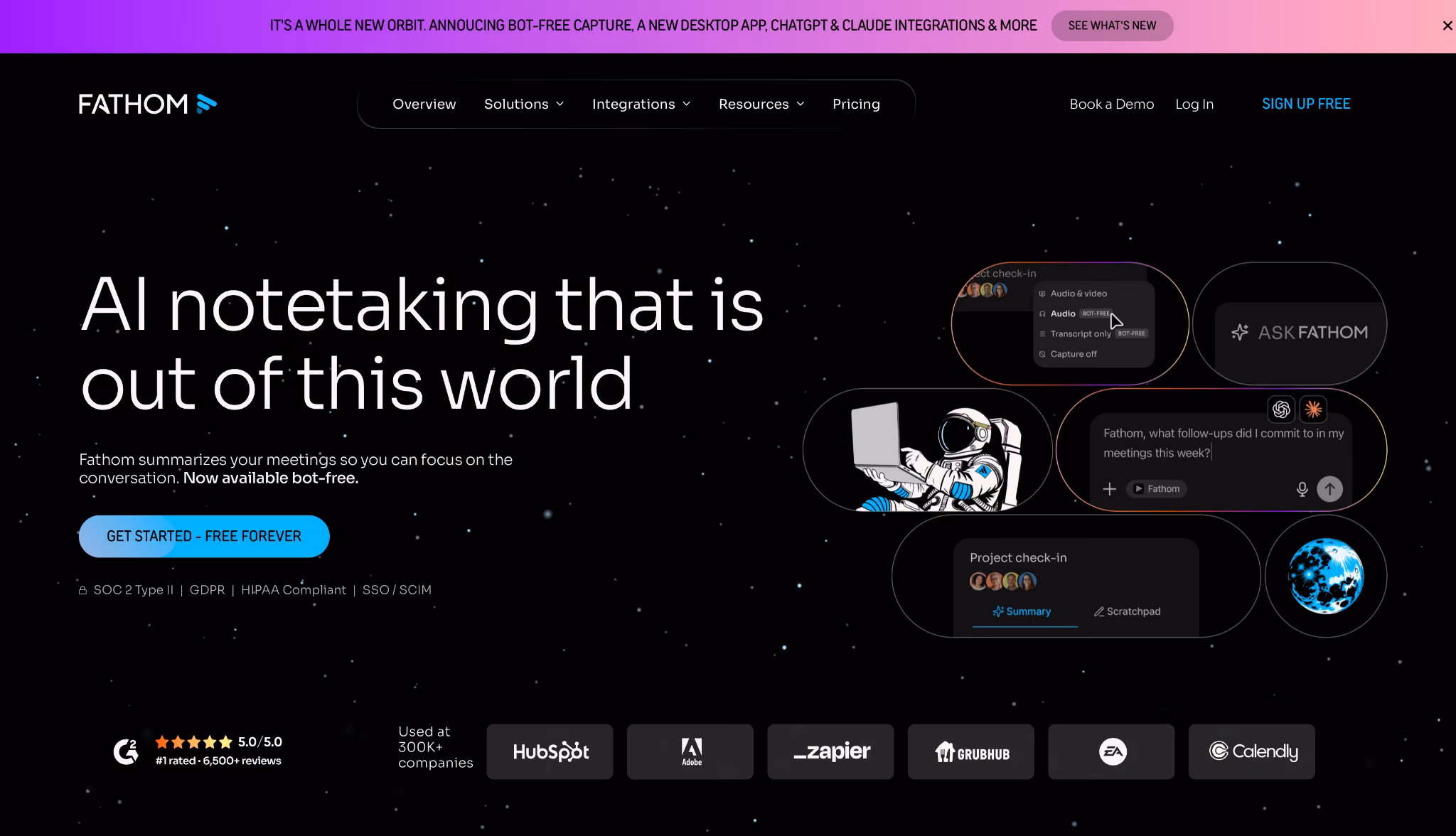Click the See What's New button
This screenshot has width=1456, height=836.
point(1112,26)
